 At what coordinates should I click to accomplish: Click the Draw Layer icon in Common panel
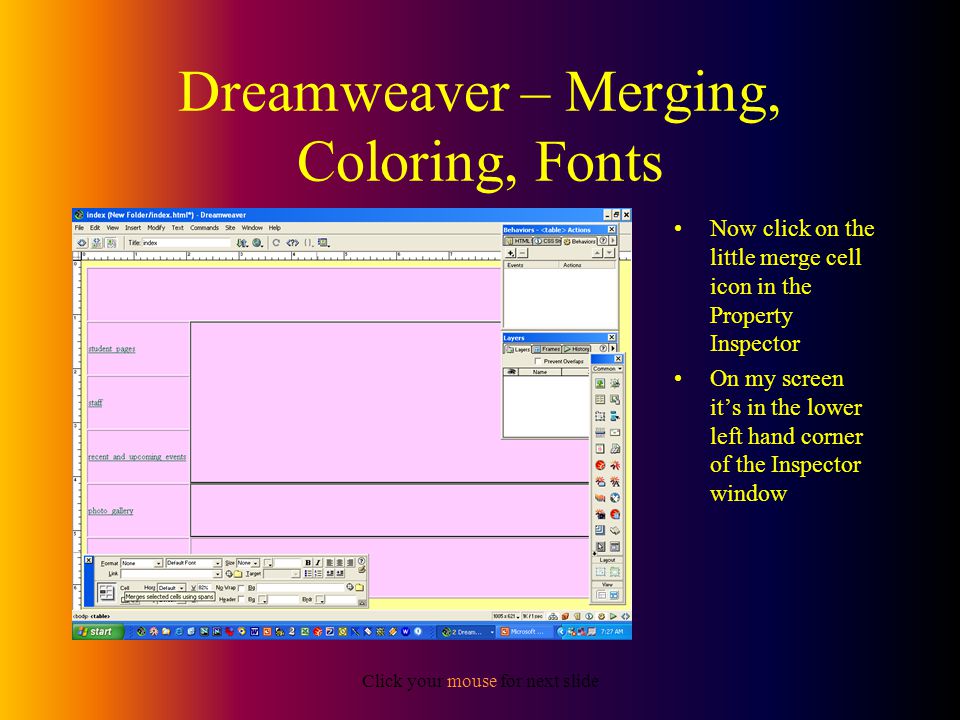600,416
